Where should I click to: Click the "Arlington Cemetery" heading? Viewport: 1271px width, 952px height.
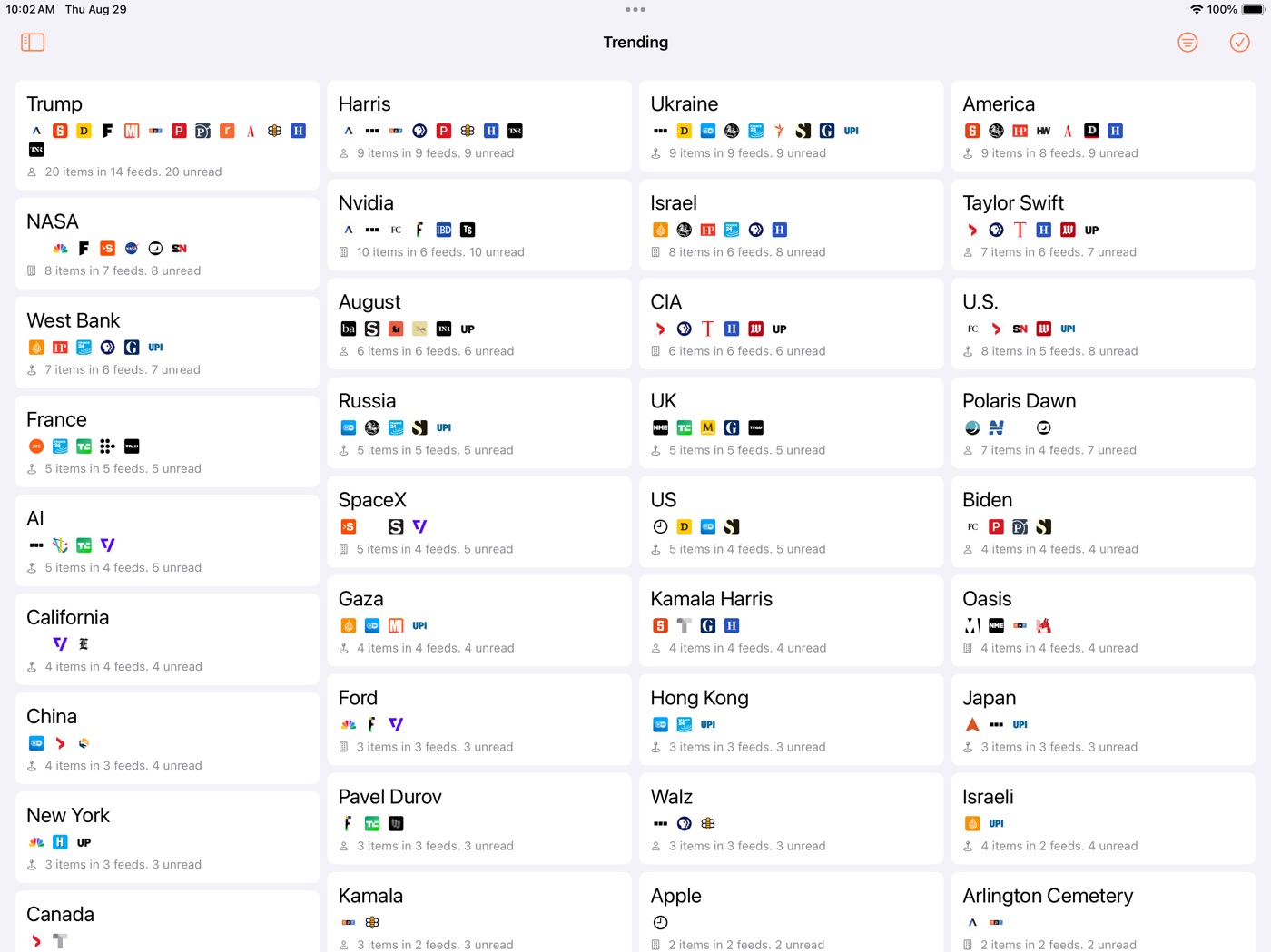pyautogui.click(x=1048, y=897)
